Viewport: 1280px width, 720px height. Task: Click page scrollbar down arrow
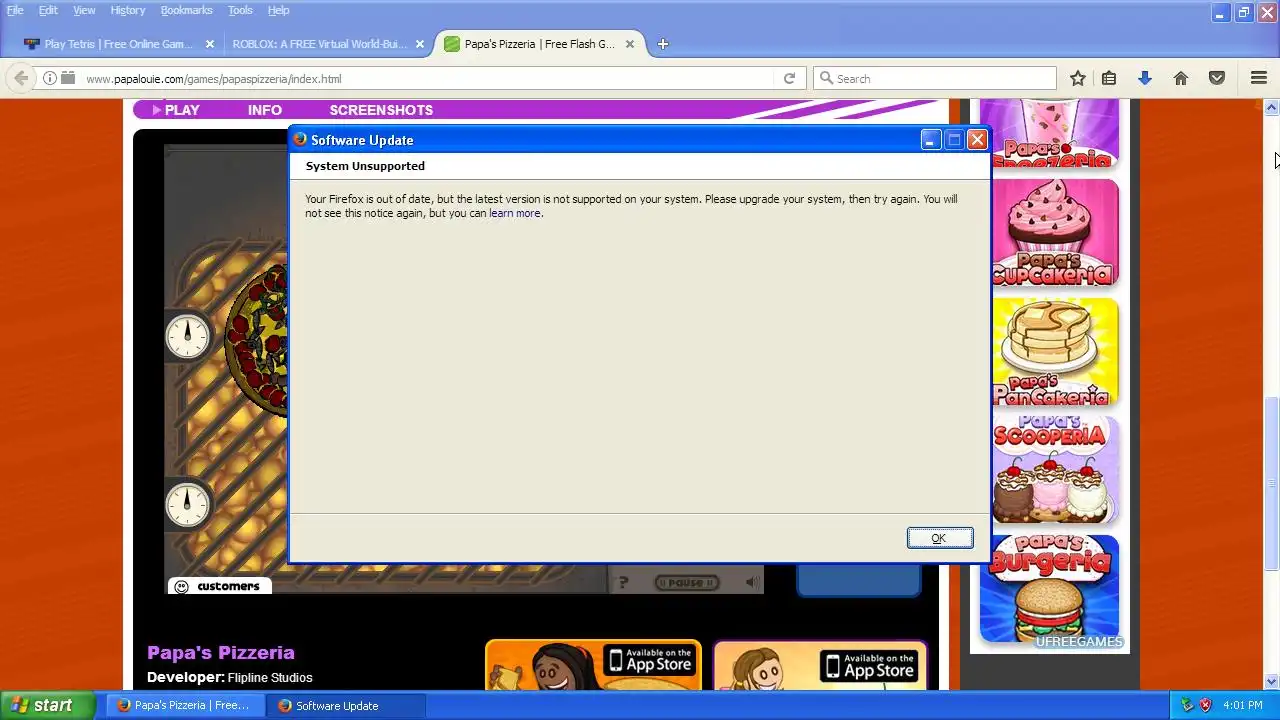(1271, 682)
